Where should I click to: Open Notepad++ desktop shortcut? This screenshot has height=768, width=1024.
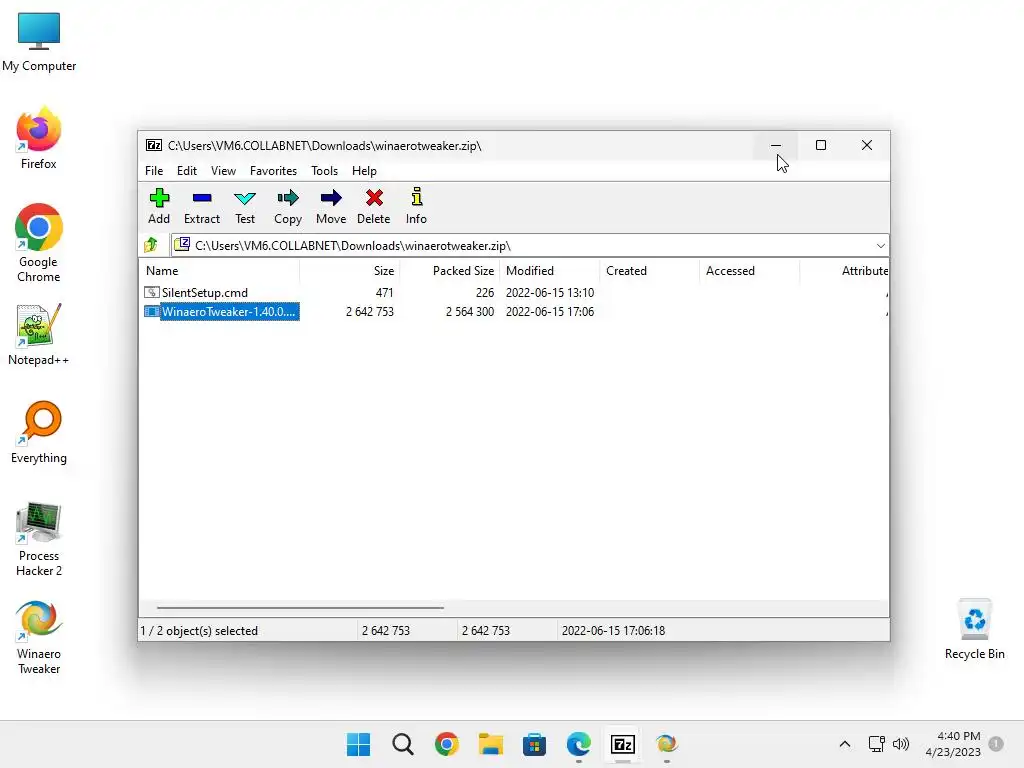39,334
